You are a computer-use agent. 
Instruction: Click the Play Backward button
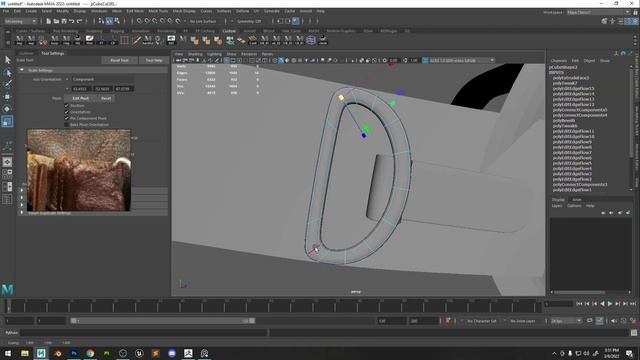pos(602,304)
